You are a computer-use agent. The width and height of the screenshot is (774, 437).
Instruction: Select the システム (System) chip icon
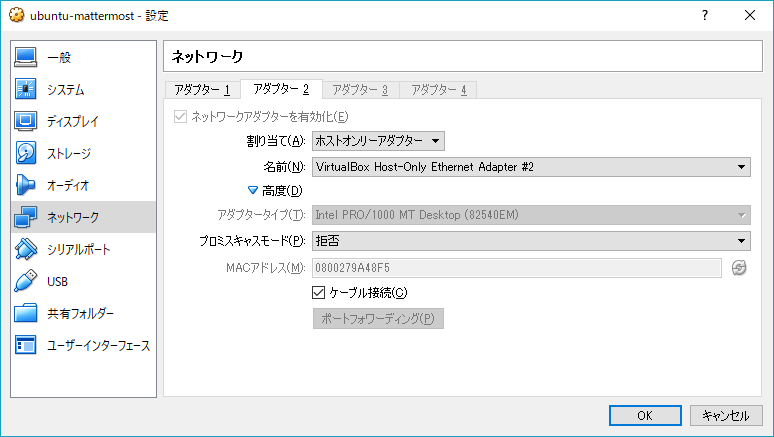(x=26, y=90)
